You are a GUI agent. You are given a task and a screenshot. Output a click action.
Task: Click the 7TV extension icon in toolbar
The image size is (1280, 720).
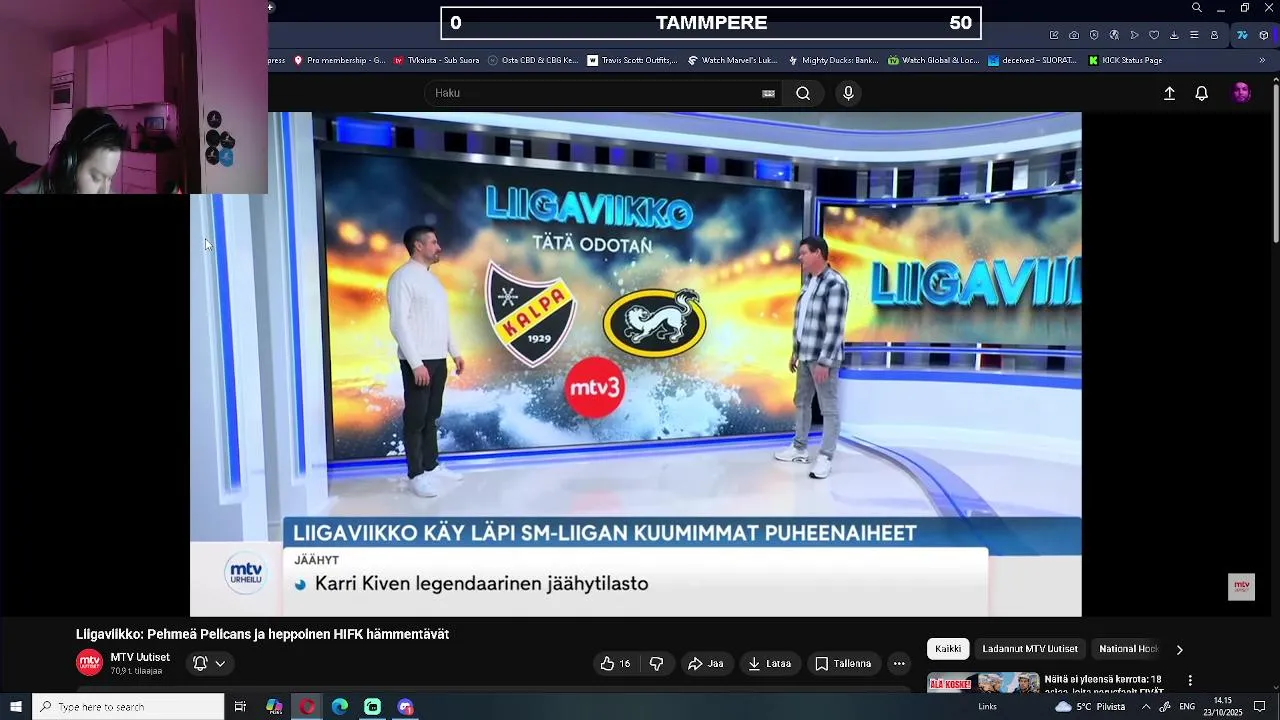pyautogui.click(x=1242, y=35)
